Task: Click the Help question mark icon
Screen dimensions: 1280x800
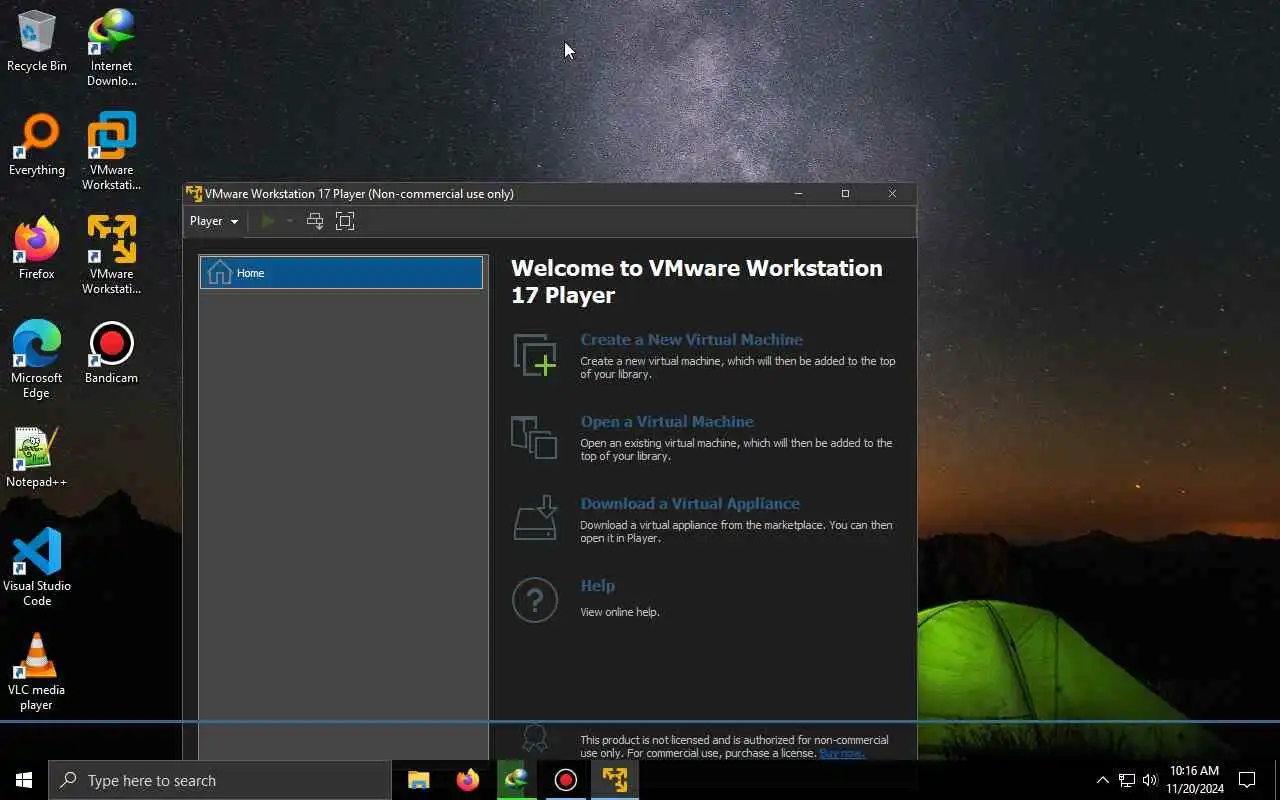Action: point(534,600)
